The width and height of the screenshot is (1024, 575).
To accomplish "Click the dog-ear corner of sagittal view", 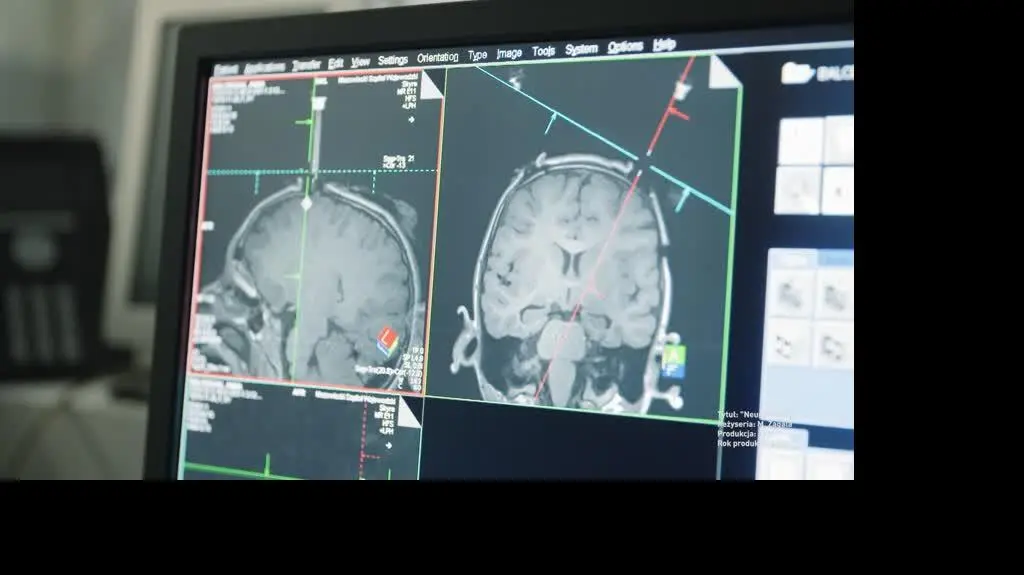I will (432, 86).
